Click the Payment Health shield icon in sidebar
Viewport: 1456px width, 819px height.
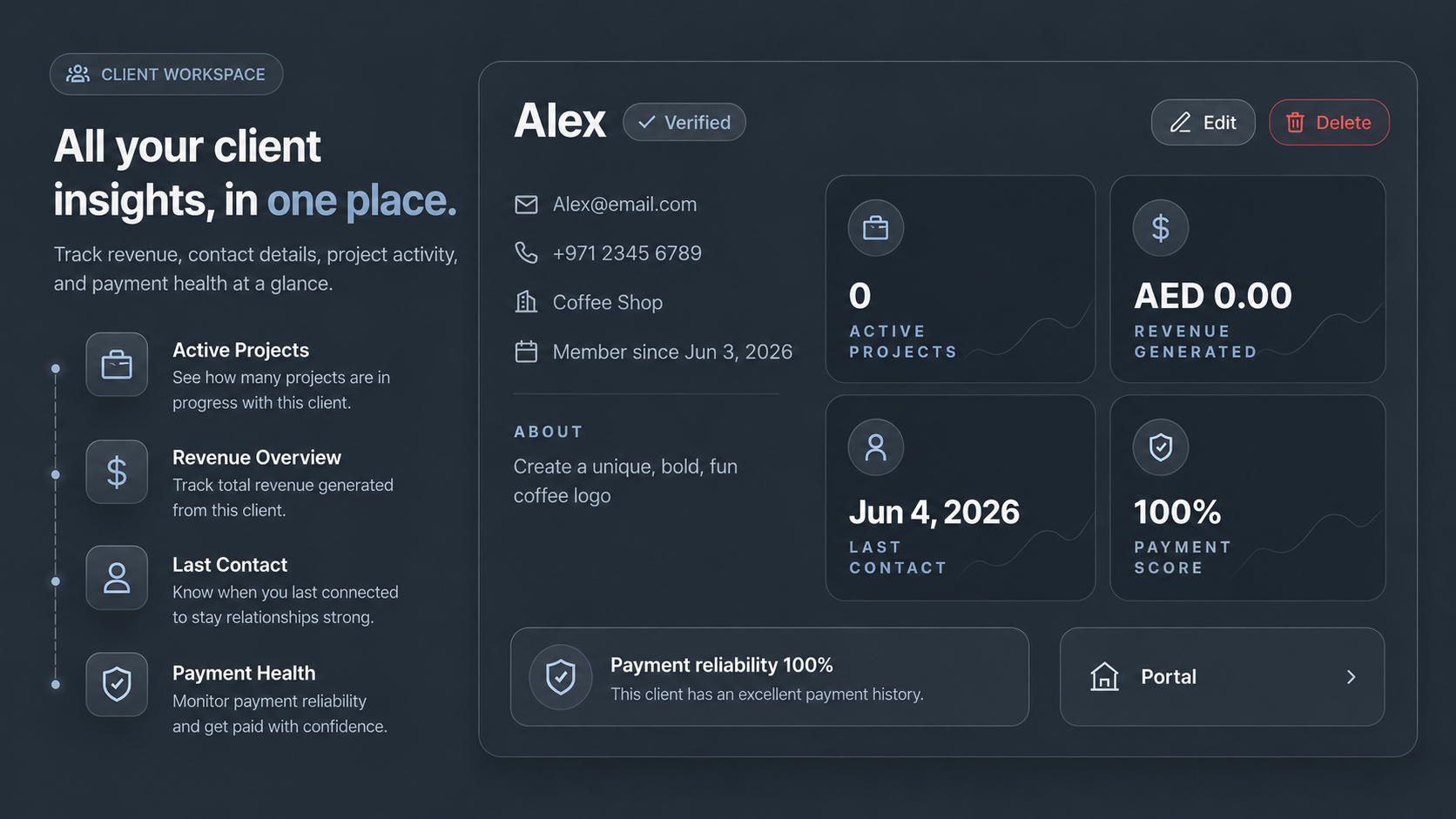tap(117, 684)
